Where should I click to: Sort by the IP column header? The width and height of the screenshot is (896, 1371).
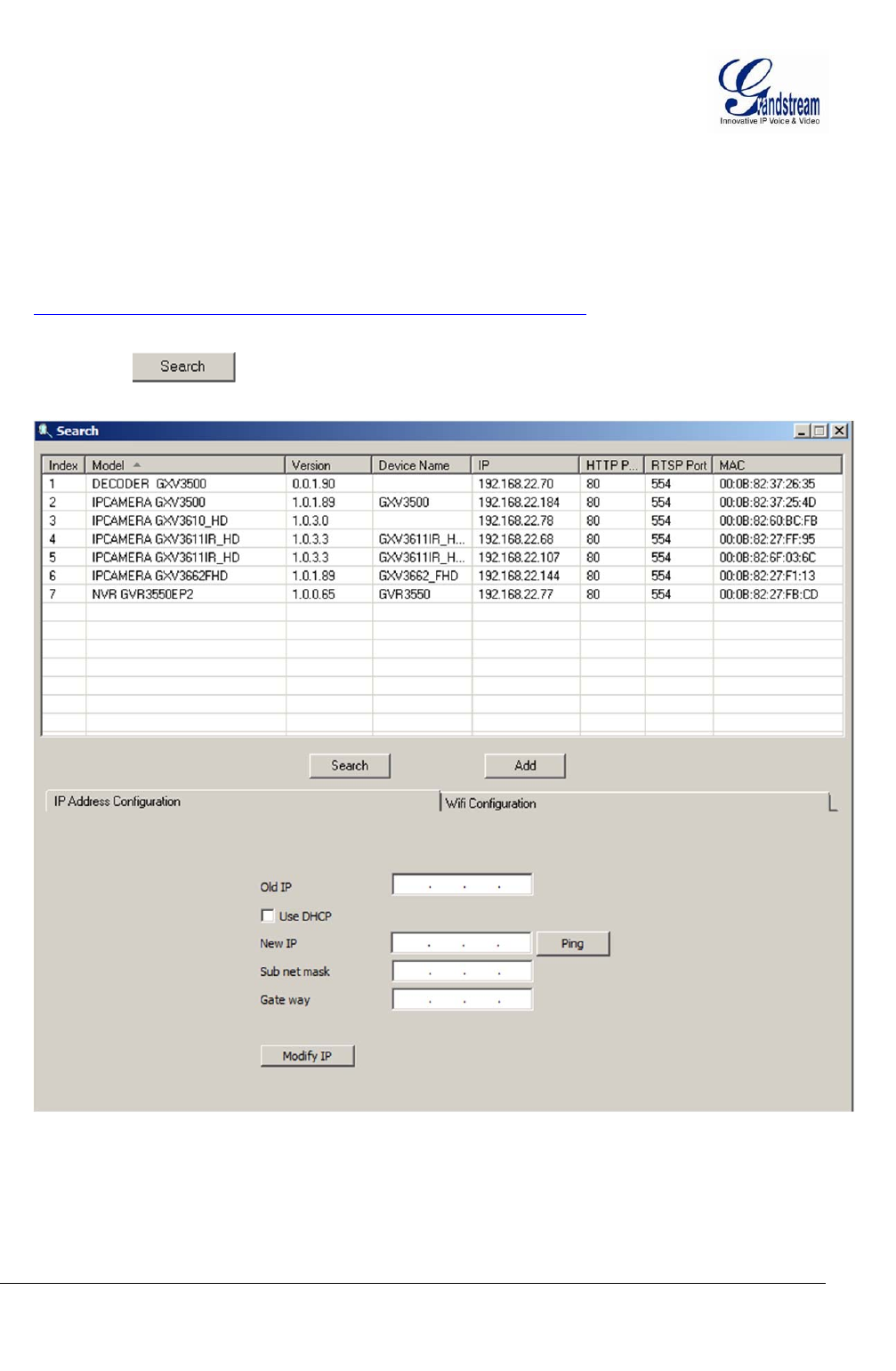click(x=526, y=465)
